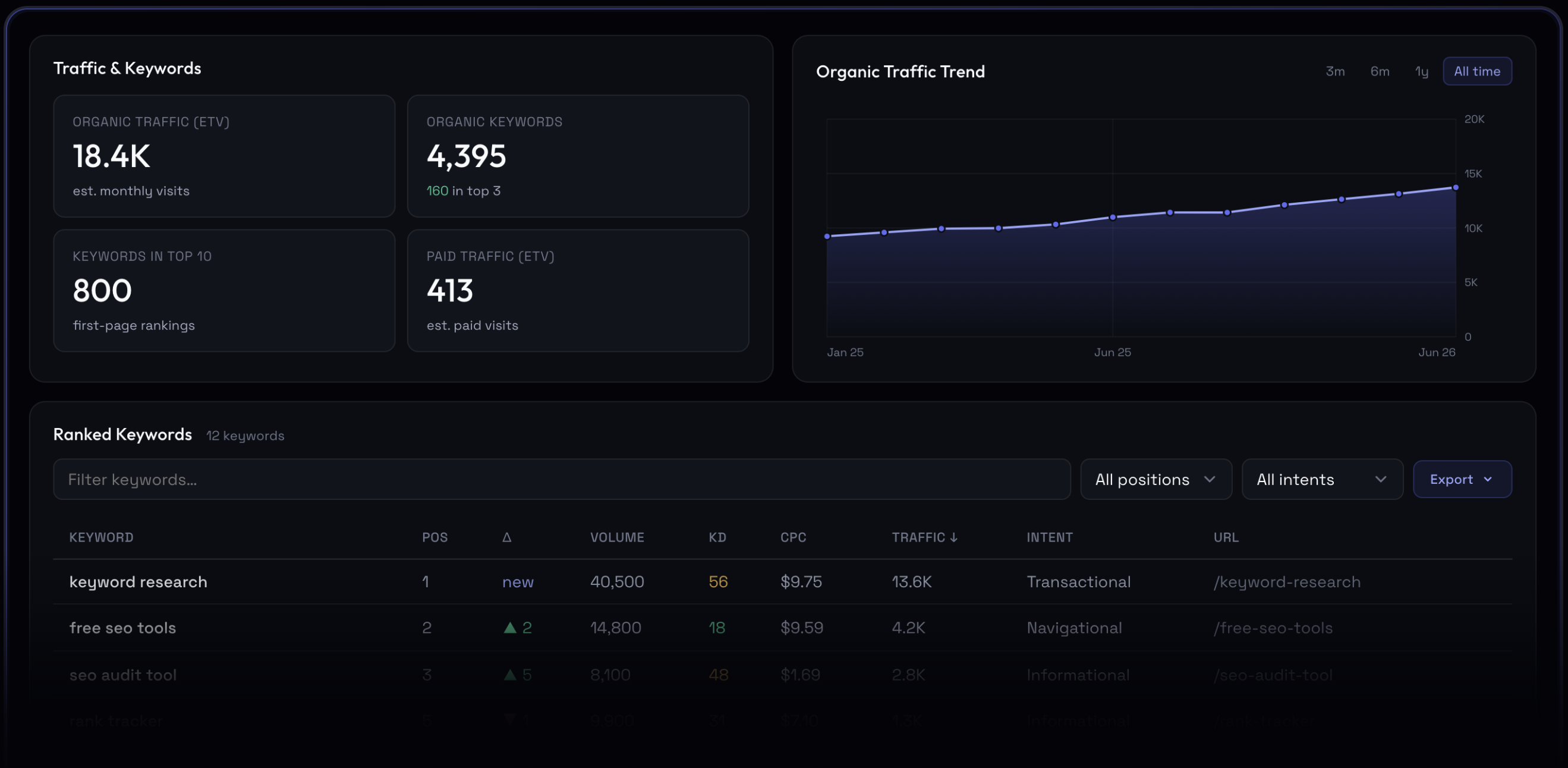Screen dimensions: 1568x768
Task: Click the $9.59 CPC value
Action: 801,628
